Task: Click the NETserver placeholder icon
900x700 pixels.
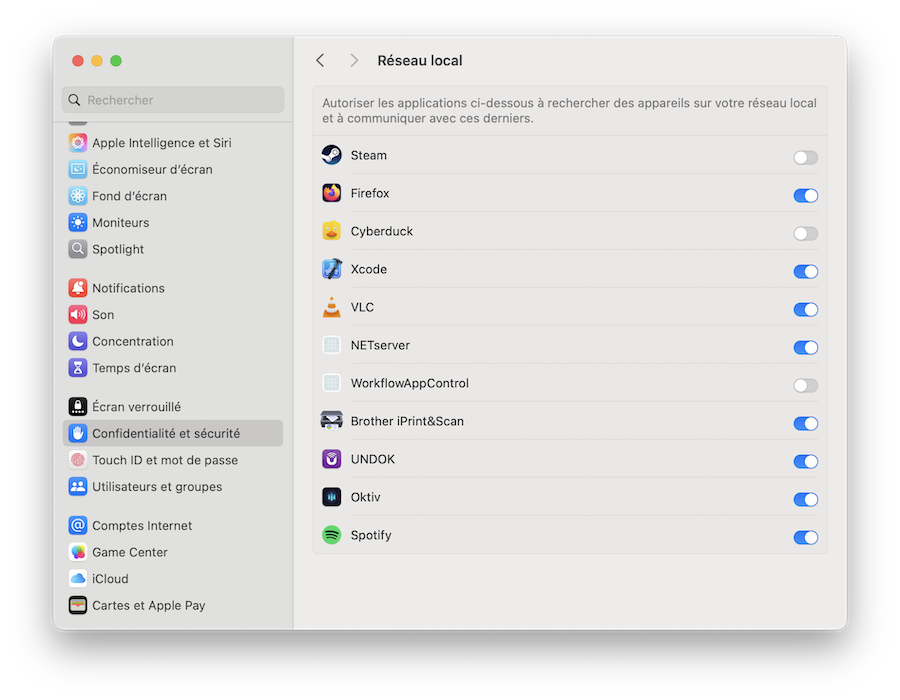Action: tap(332, 345)
